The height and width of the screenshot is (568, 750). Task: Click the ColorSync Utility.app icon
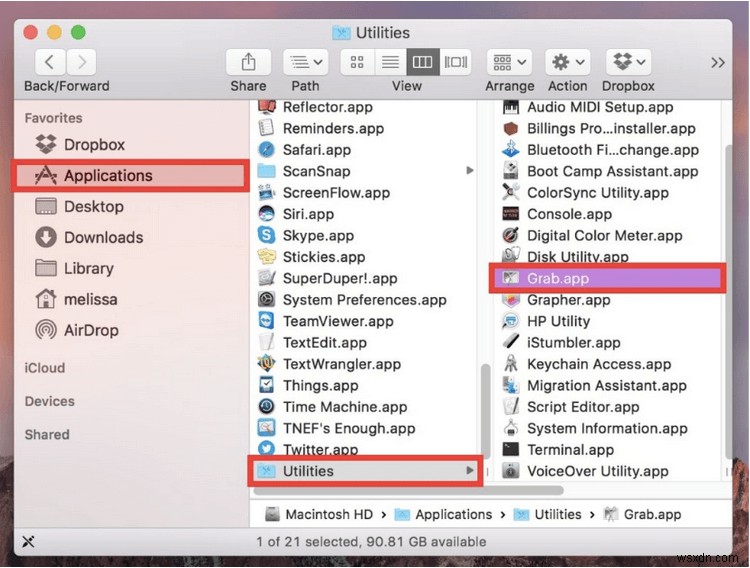[510, 193]
